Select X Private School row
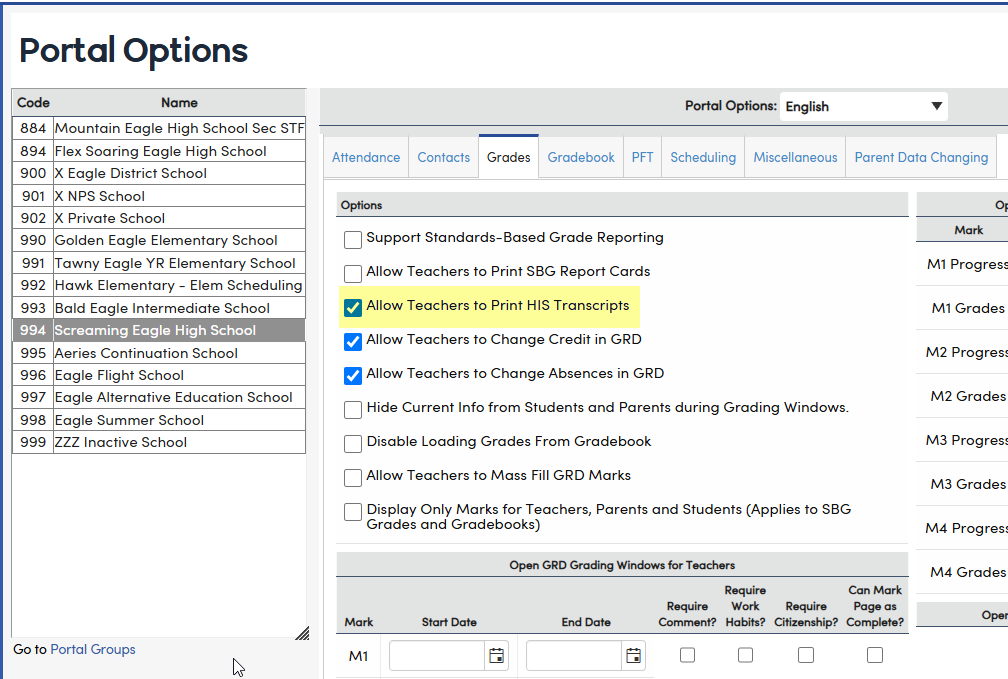 (x=159, y=218)
